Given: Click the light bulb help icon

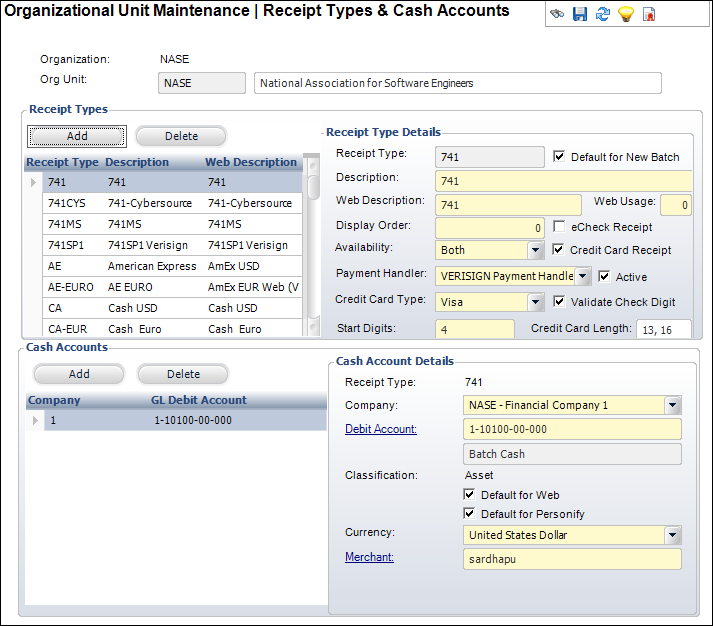Looking at the screenshot, I should click(626, 15).
